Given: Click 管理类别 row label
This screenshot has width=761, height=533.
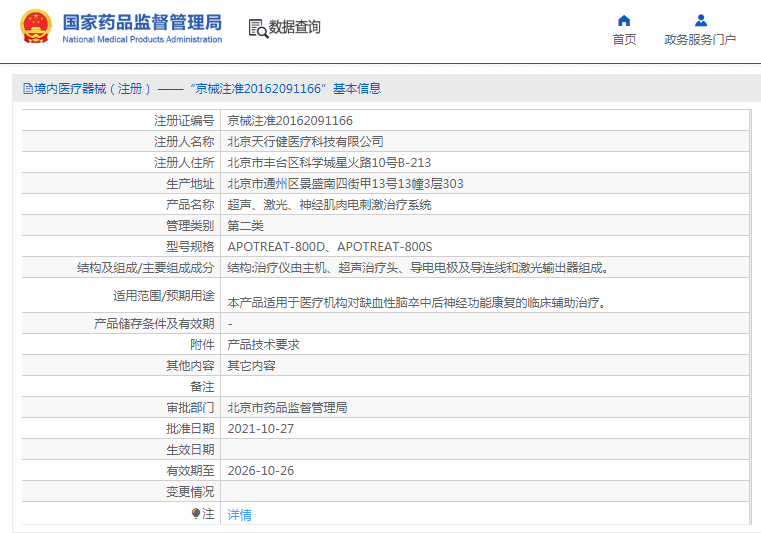Looking at the screenshot, I should coord(190,226).
